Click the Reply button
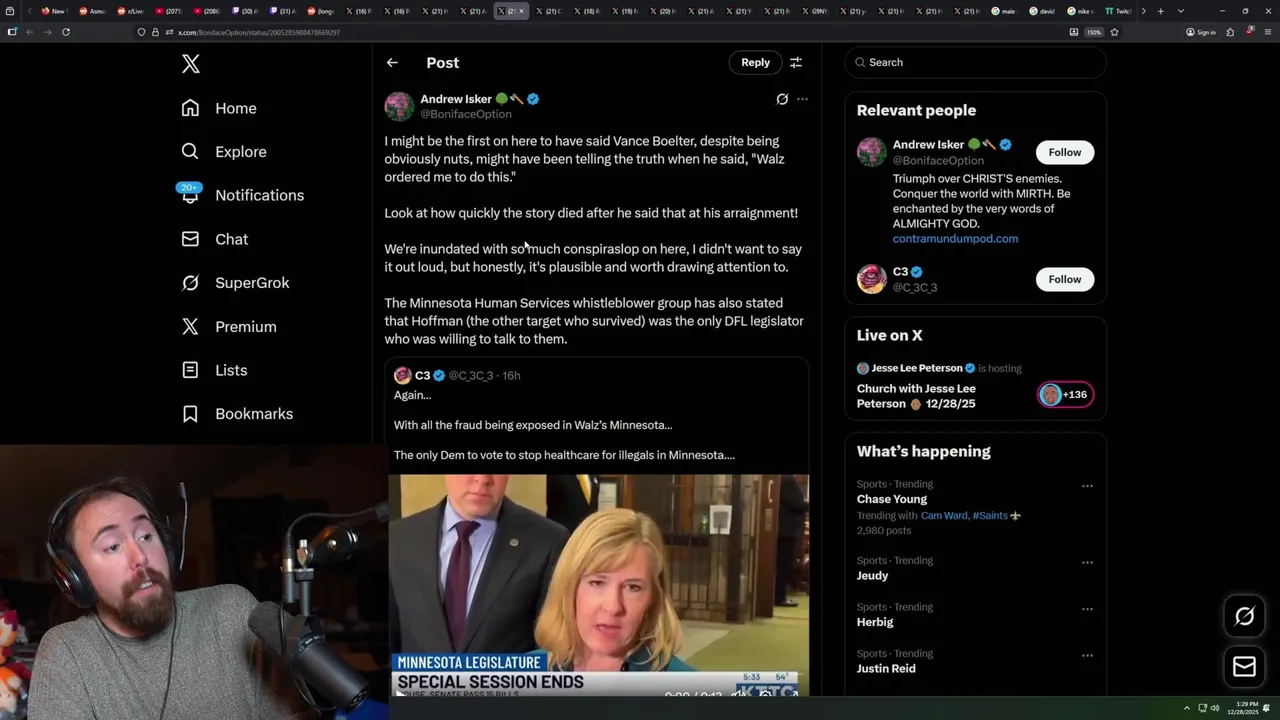Viewport: 1280px width, 720px height. (755, 62)
